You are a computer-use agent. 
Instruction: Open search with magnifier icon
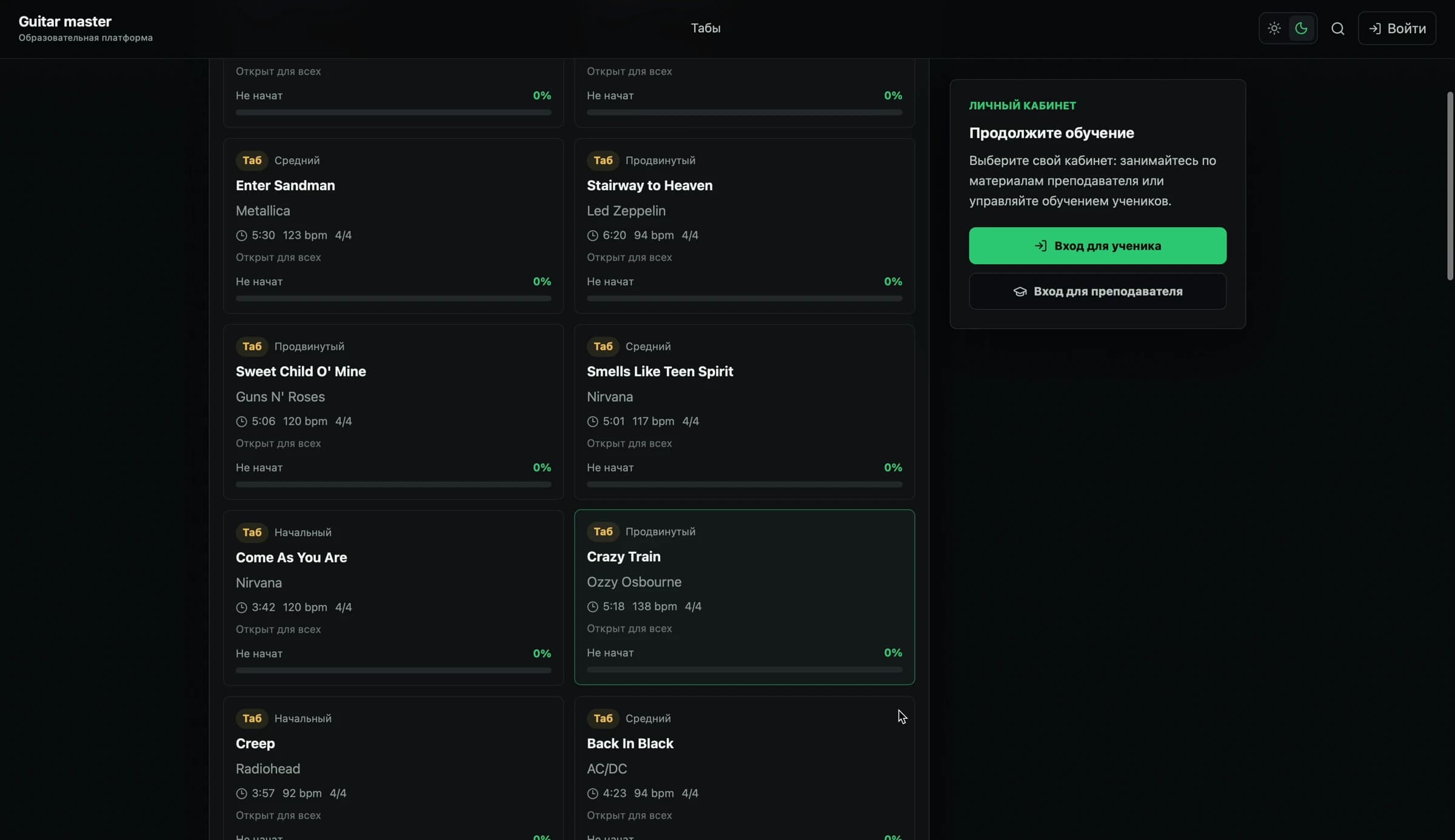click(1338, 28)
